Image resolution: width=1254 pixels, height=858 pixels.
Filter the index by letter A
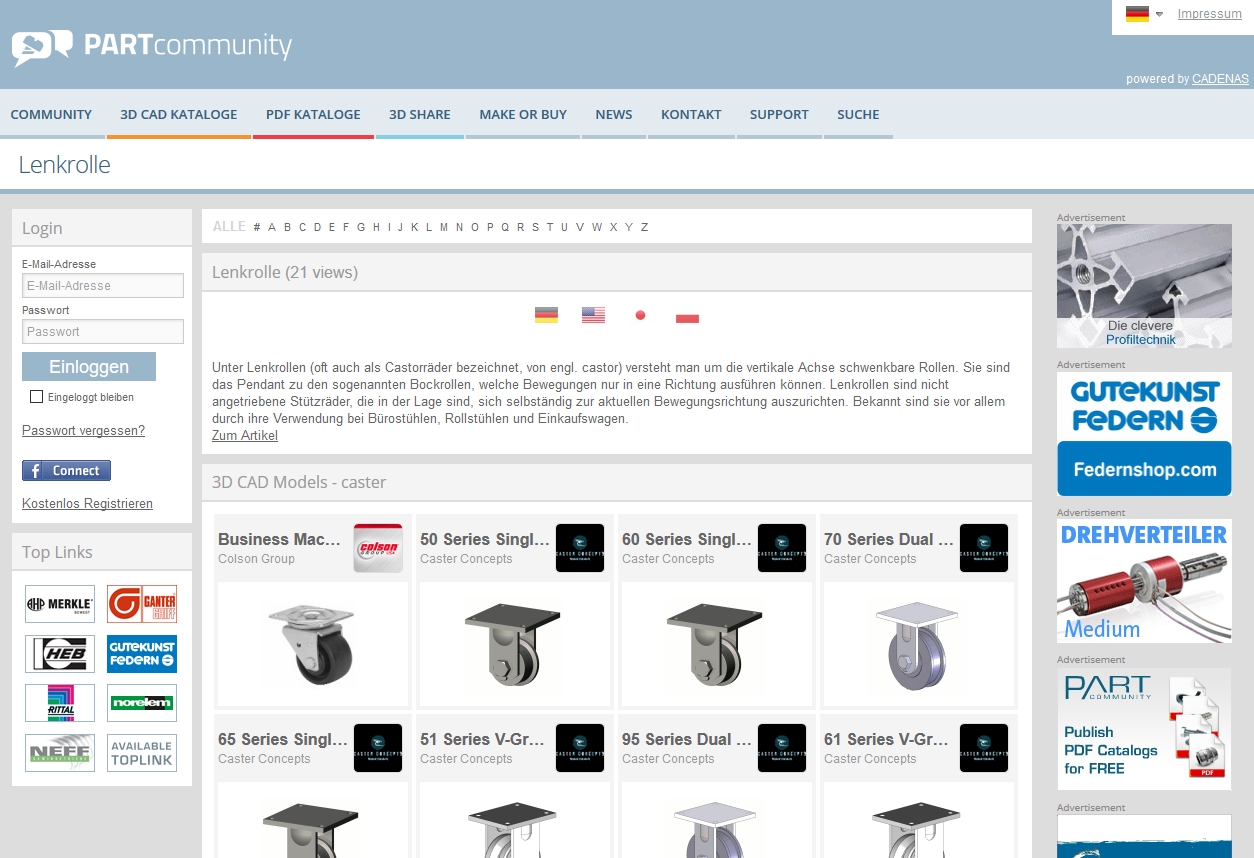coord(272,227)
